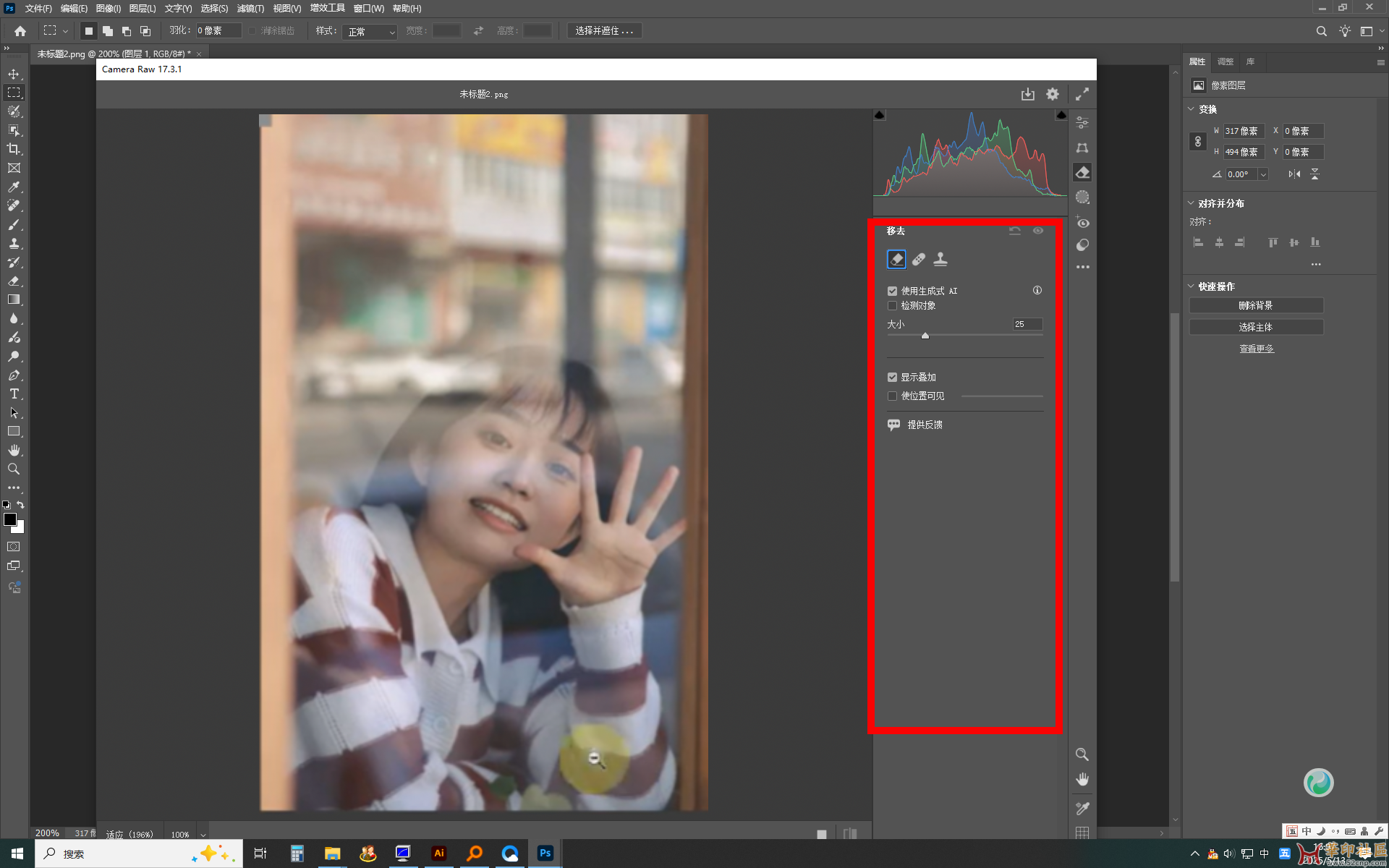Disable the 显示叠加 checkbox

coord(892,378)
